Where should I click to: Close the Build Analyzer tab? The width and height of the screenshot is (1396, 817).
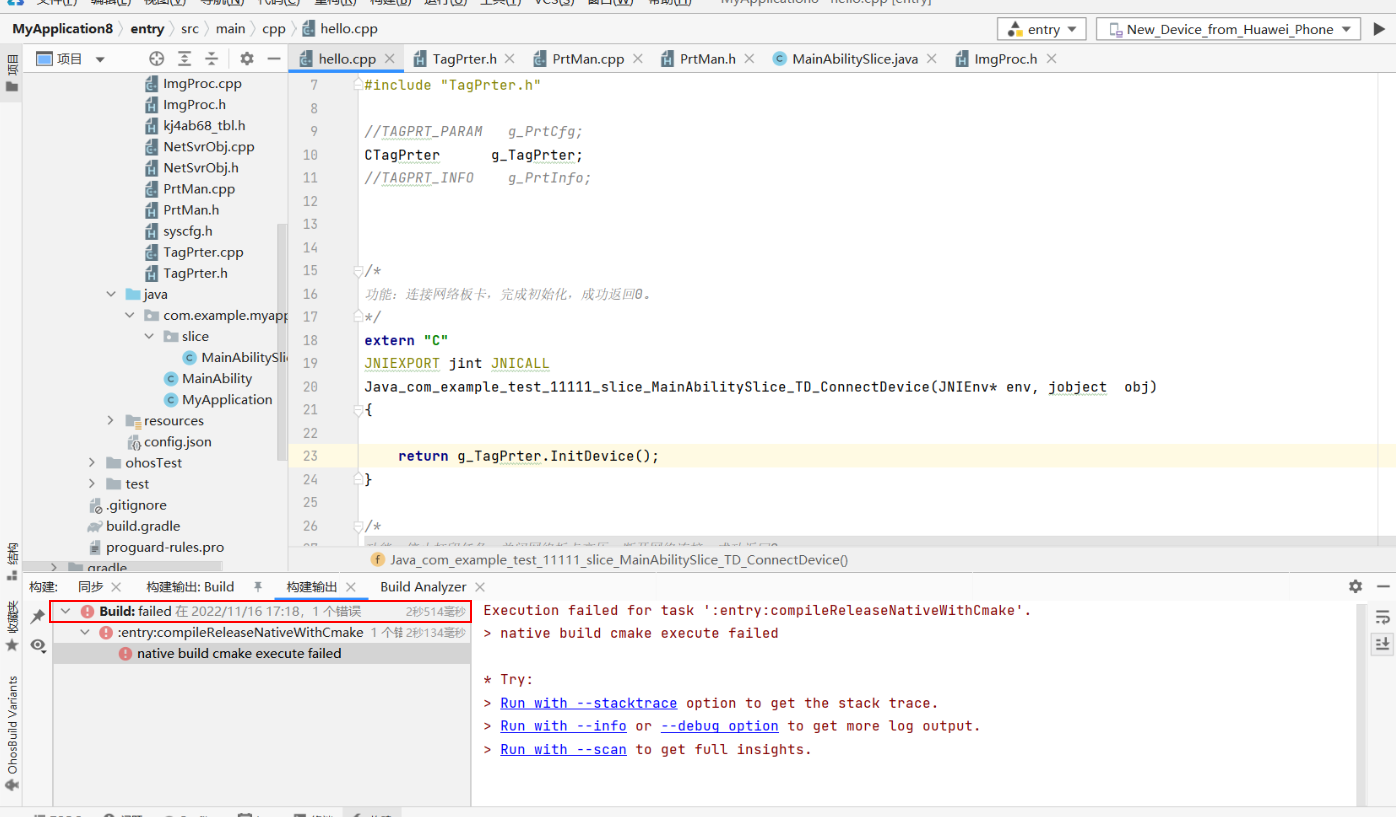479,587
